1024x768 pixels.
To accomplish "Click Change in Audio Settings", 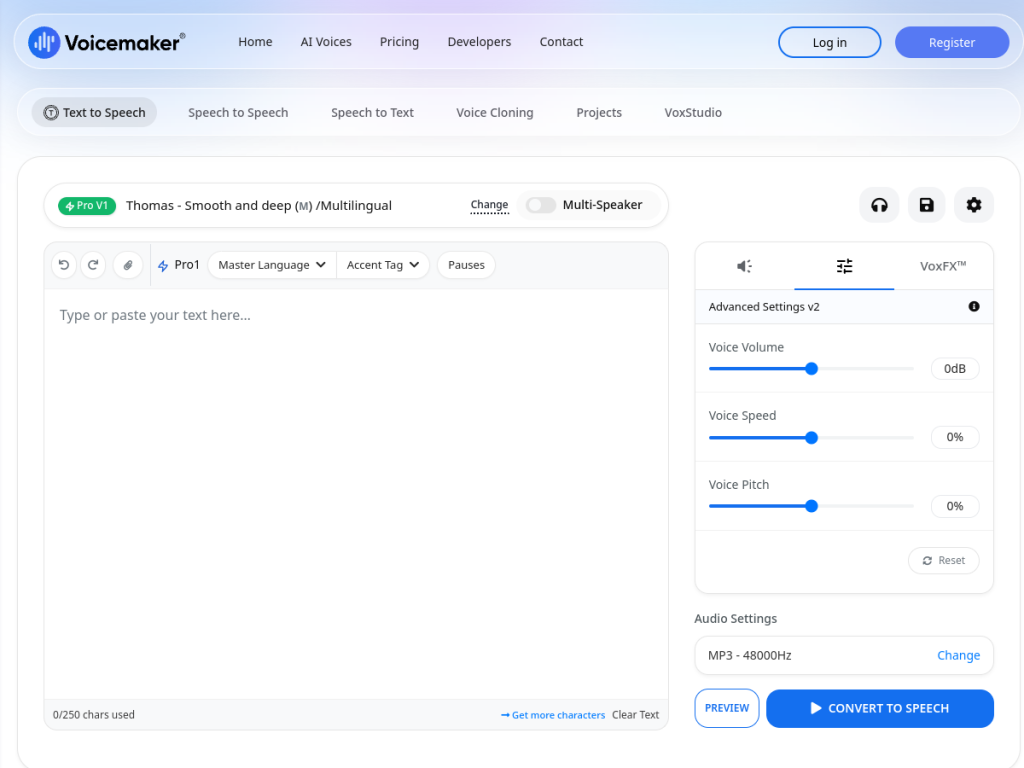I will [958, 655].
